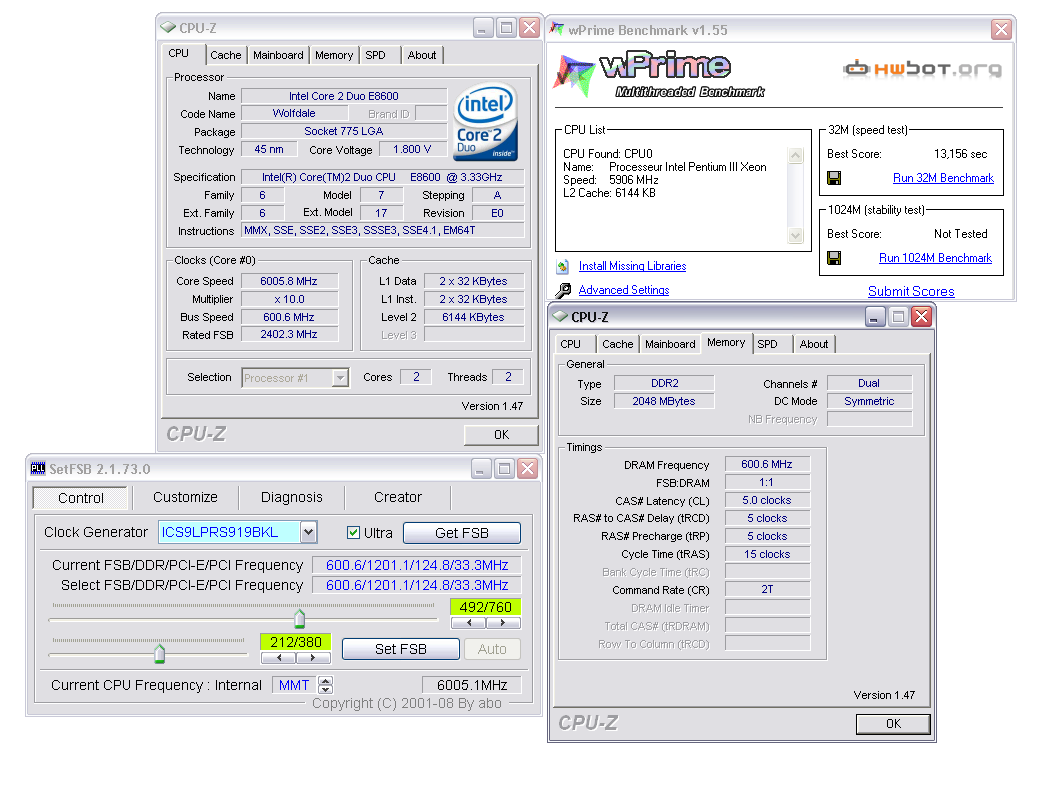Click the 13,156 sec best score text
The height and width of the screenshot is (803, 1045).
click(960, 154)
